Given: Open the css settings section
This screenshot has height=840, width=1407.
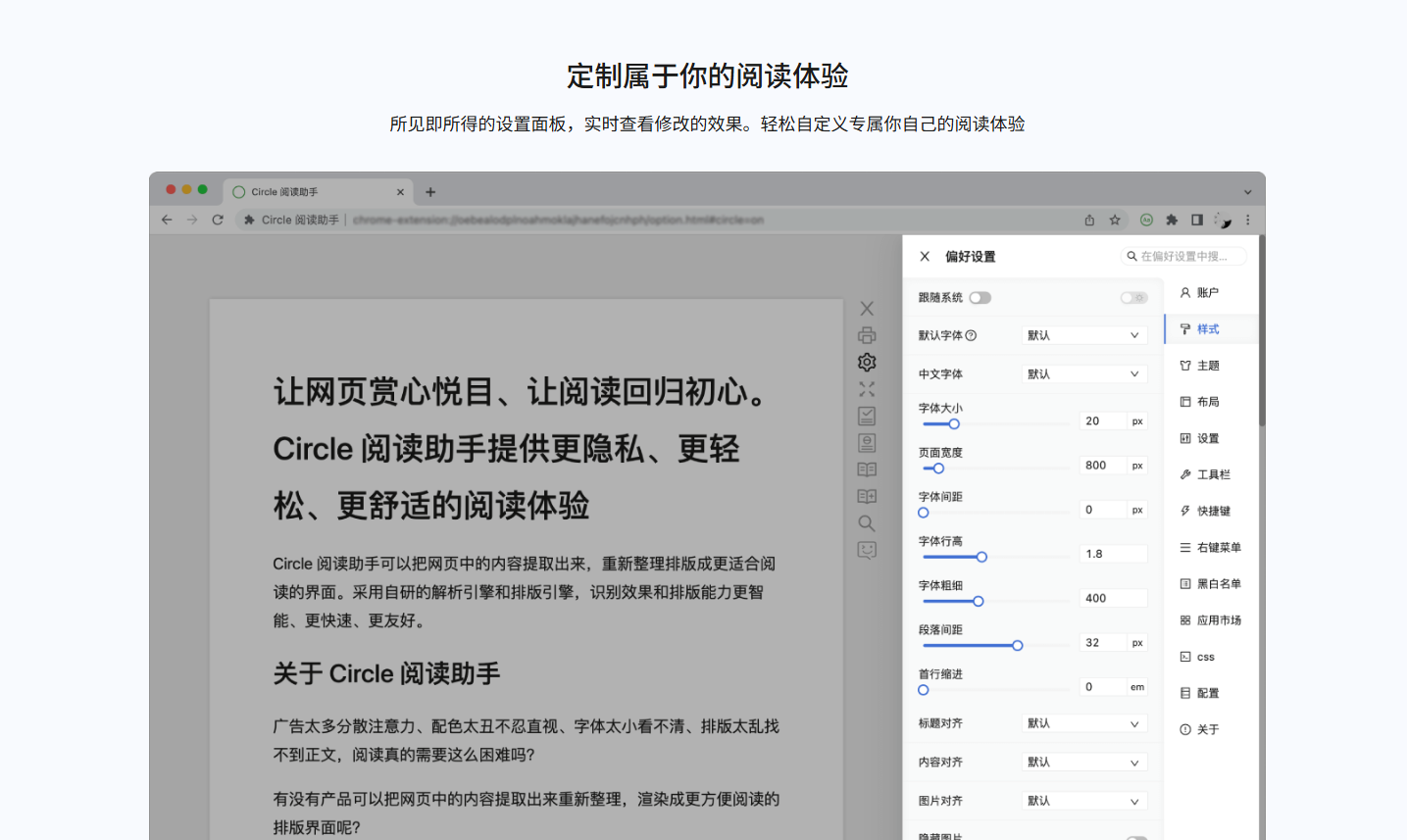Looking at the screenshot, I should [1212, 657].
